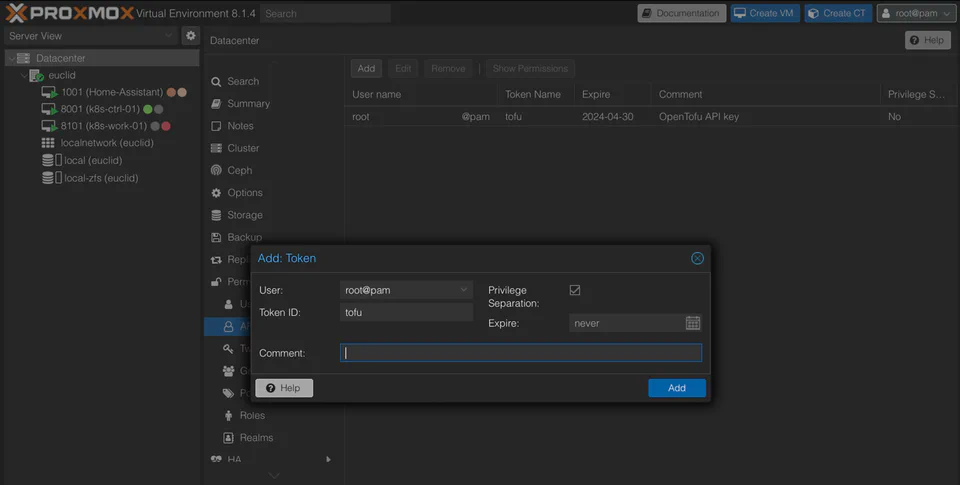Click Show Permissions button

click(x=530, y=69)
